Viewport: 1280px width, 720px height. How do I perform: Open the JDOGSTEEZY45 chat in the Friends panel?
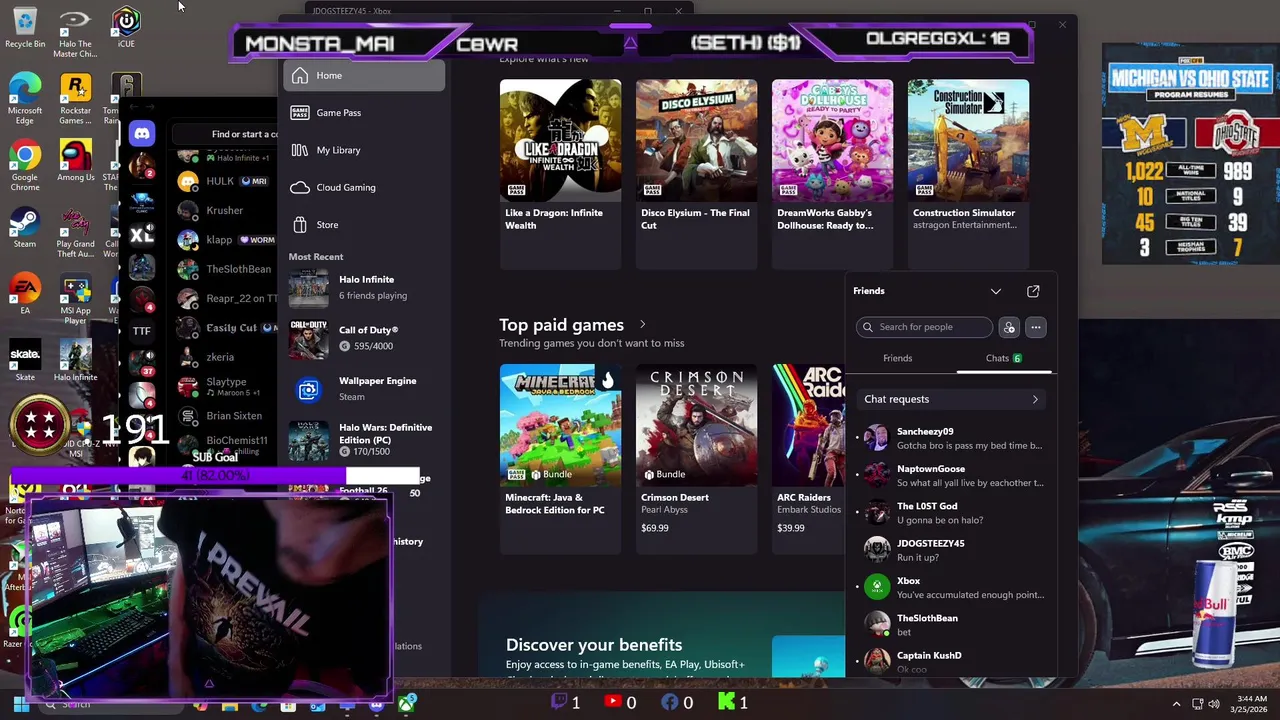(950, 550)
